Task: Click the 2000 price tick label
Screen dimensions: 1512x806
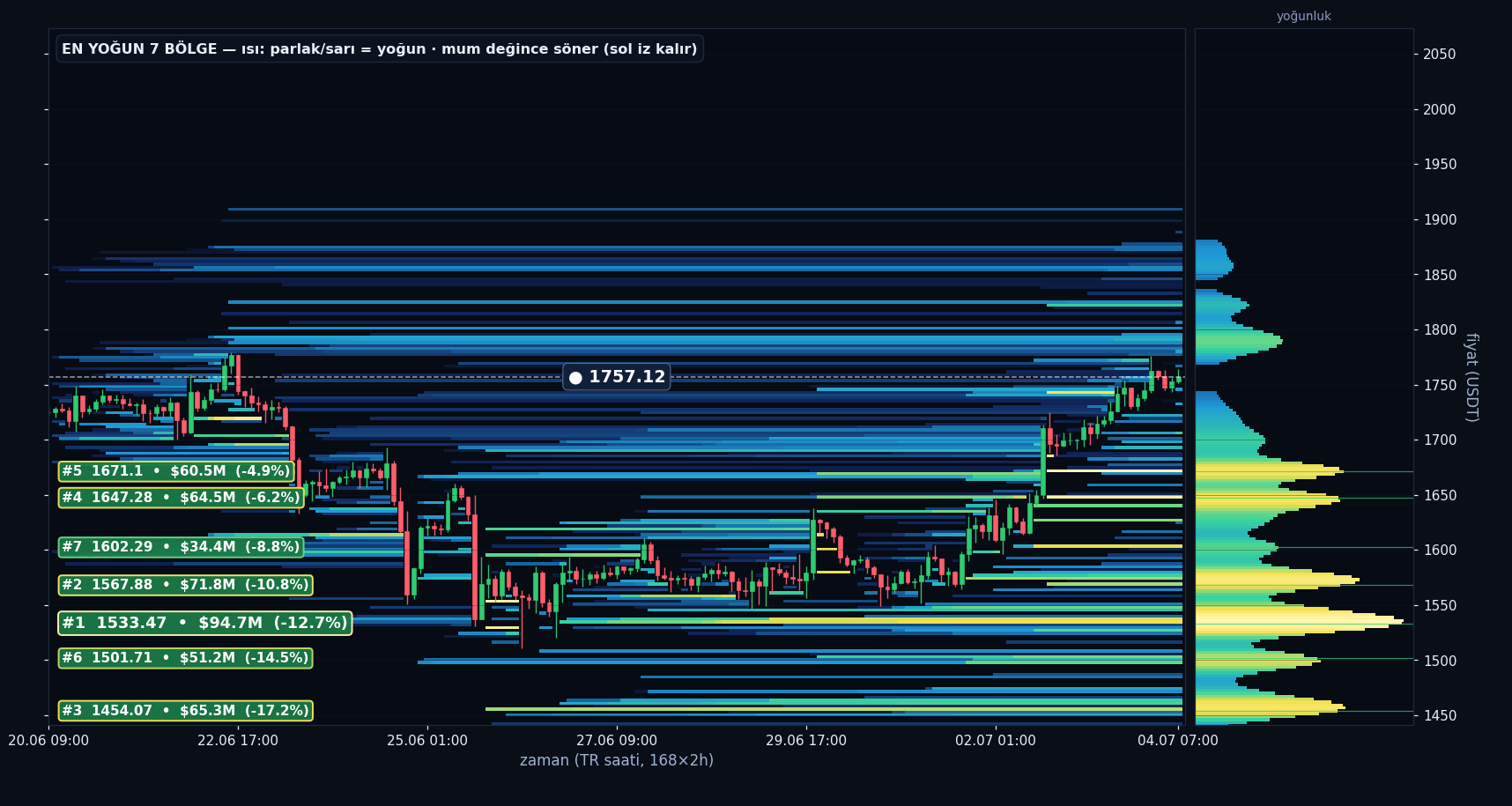Action: pyautogui.click(x=1439, y=109)
